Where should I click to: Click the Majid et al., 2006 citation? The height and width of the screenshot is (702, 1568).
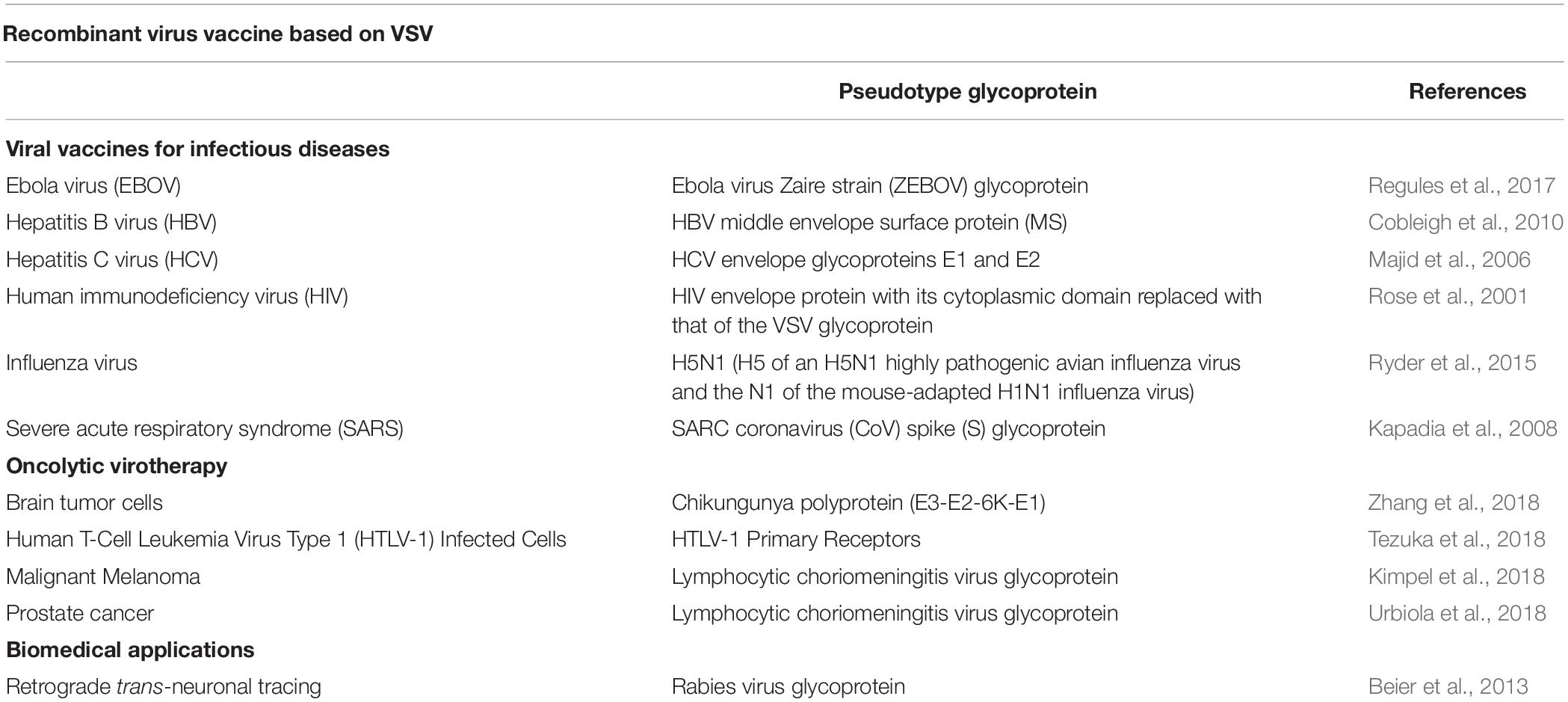(1449, 259)
